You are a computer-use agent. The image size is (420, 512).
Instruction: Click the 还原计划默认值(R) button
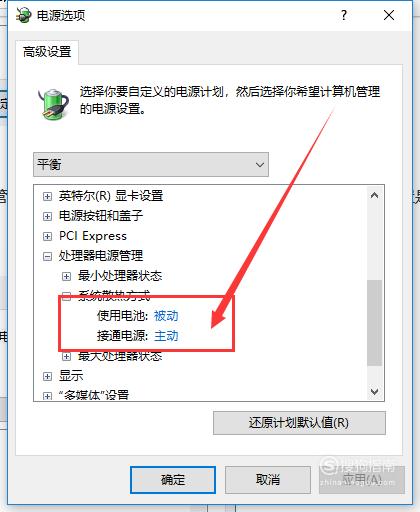tap(299, 423)
